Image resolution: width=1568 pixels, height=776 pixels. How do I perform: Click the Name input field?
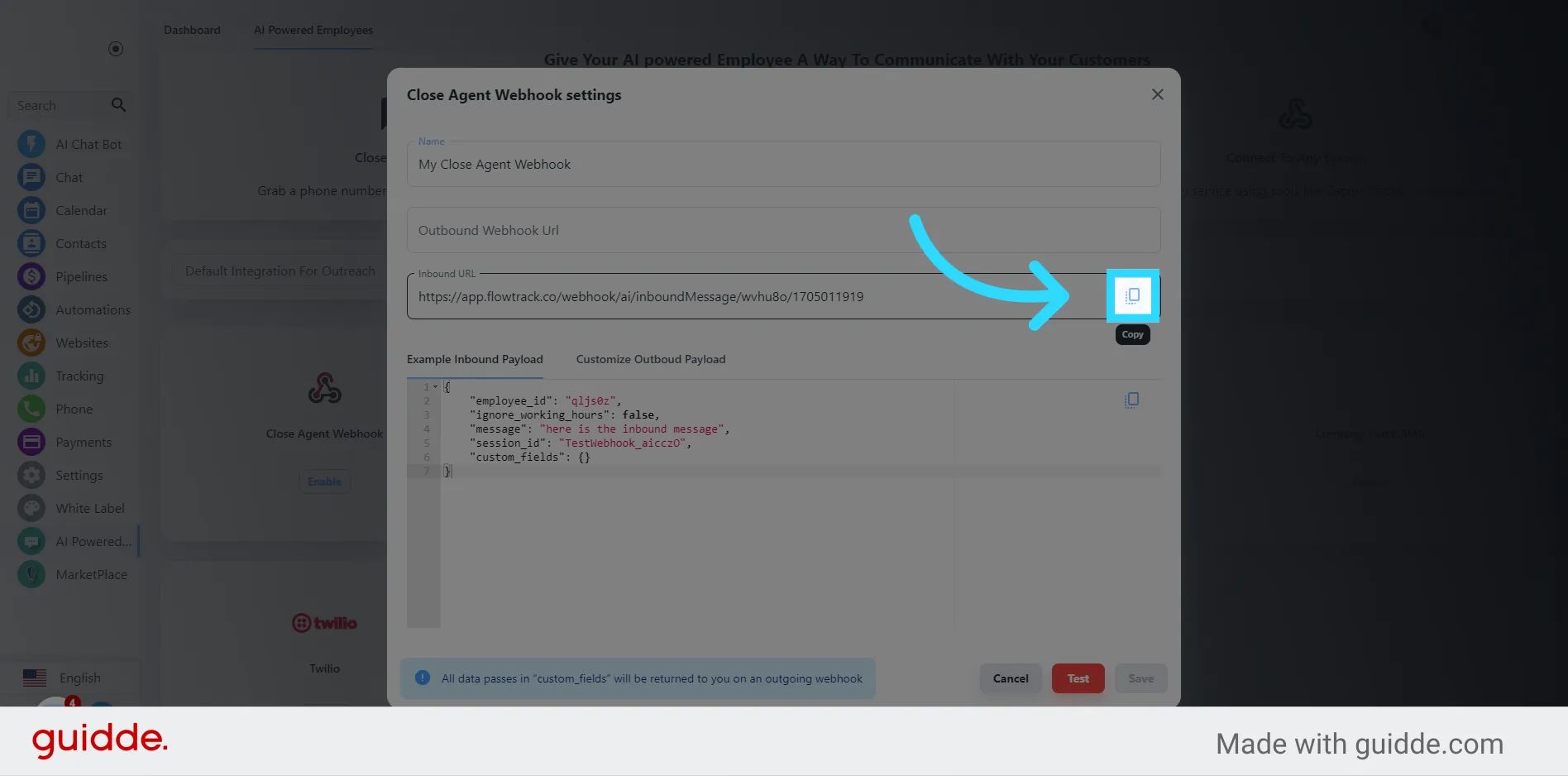click(783, 164)
